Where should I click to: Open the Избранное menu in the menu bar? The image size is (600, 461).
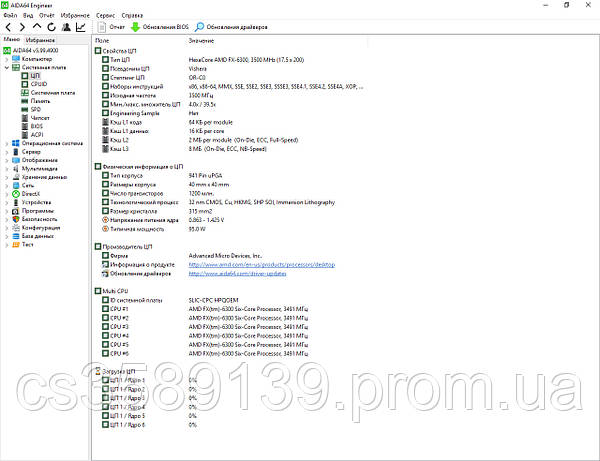[x=75, y=15]
